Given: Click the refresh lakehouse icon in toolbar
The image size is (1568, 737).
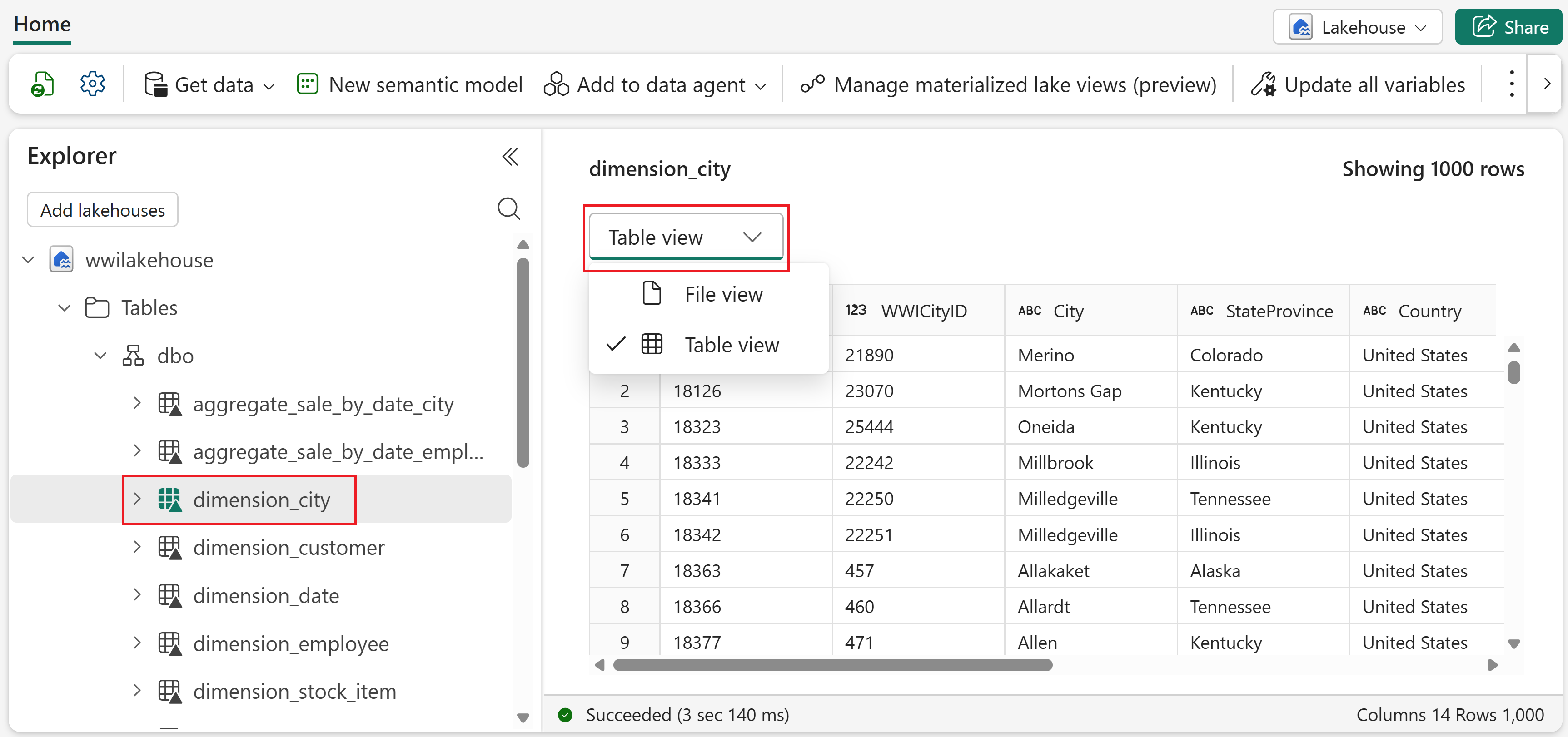Looking at the screenshot, I should click(x=42, y=84).
